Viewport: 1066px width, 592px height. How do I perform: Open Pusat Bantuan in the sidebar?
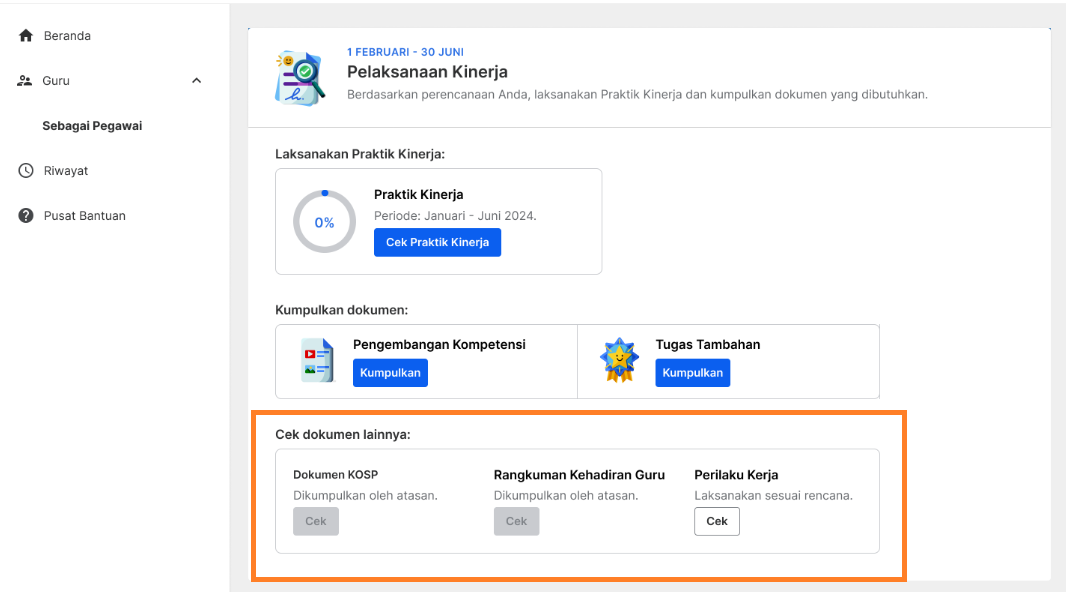85,215
